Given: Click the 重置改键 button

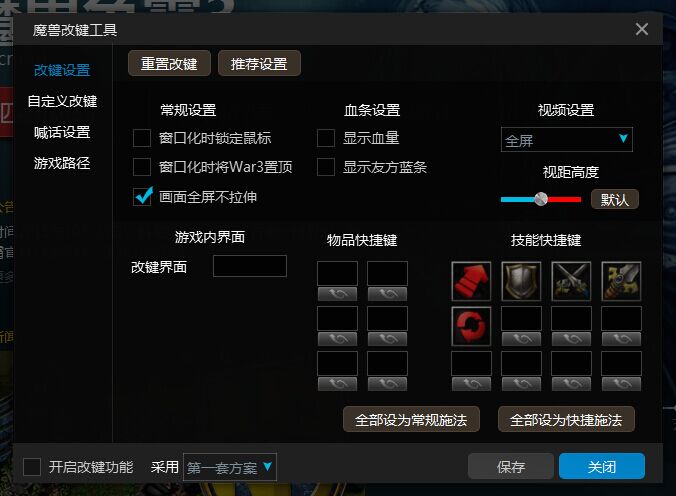Looking at the screenshot, I should [169, 63].
